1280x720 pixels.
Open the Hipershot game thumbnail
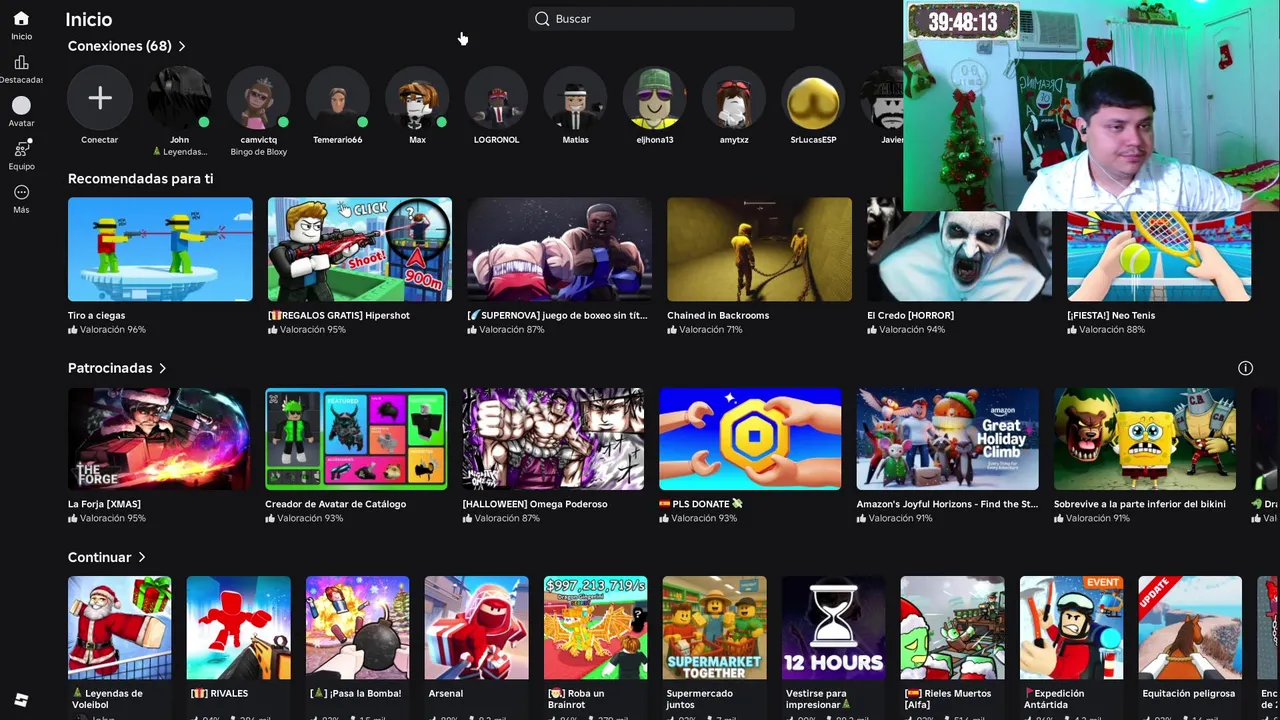[x=360, y=249]
